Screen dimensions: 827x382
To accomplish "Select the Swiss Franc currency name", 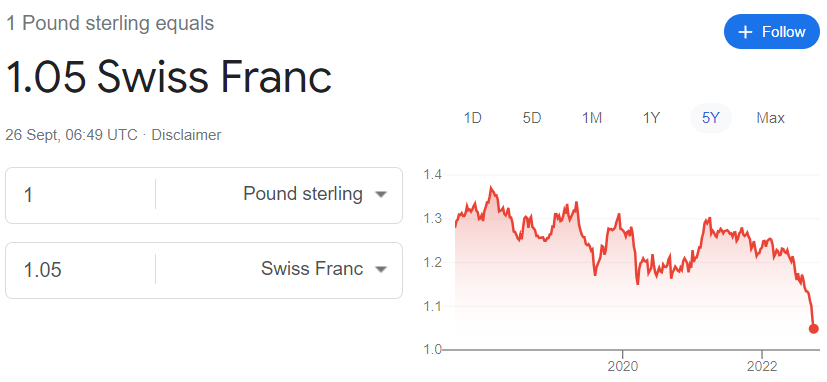I will tap(312, 269).
